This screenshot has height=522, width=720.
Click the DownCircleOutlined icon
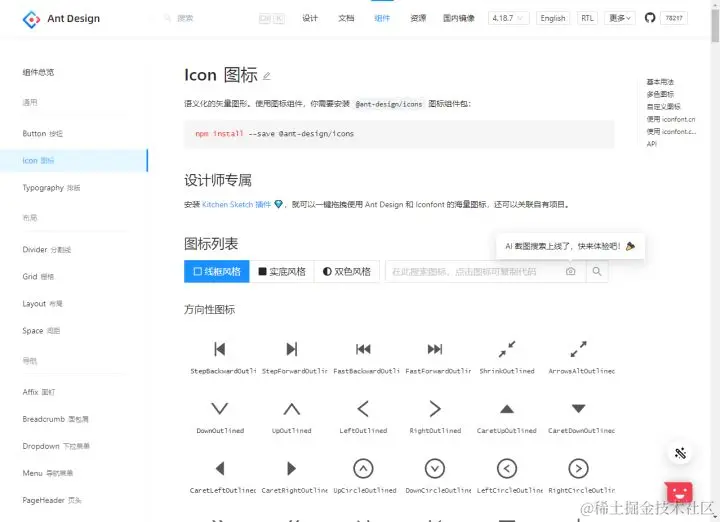pos(435,469)
